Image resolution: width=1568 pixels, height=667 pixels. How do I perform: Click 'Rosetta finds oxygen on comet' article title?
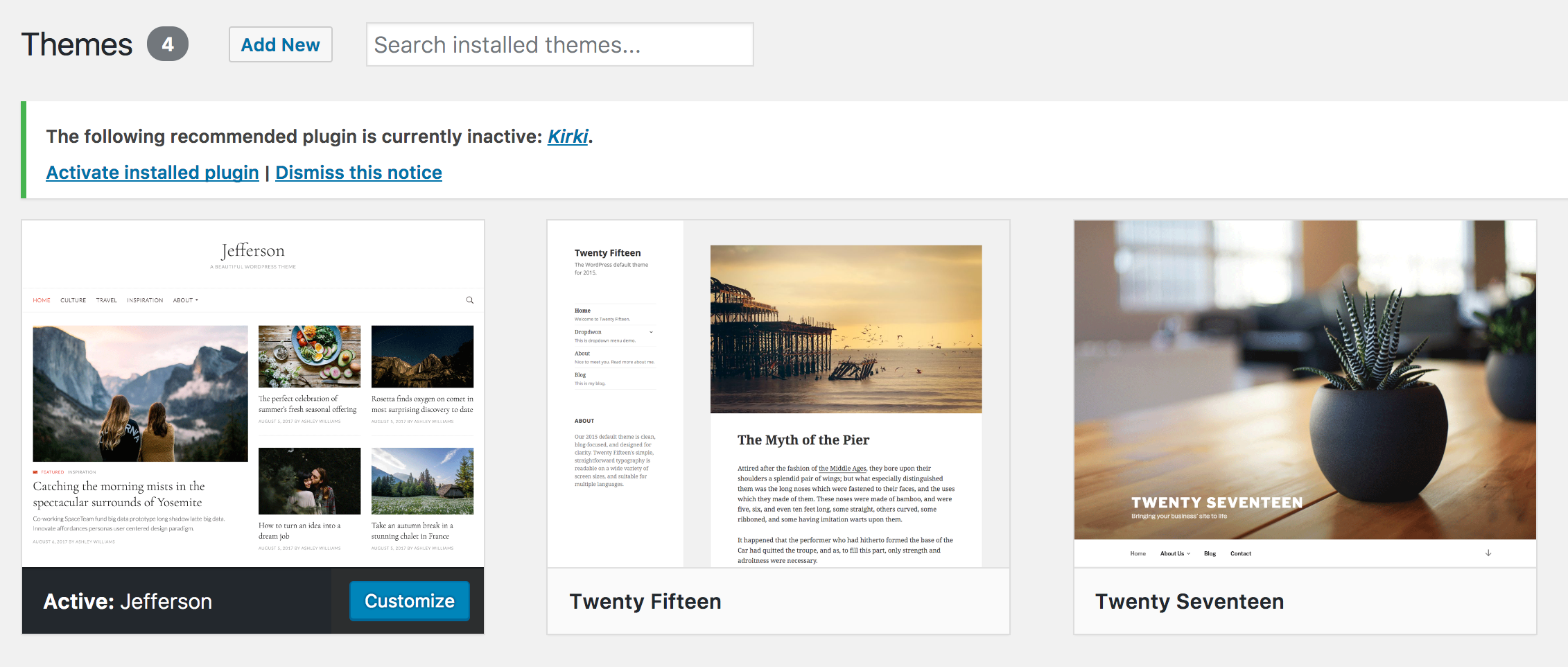(422, 404)
